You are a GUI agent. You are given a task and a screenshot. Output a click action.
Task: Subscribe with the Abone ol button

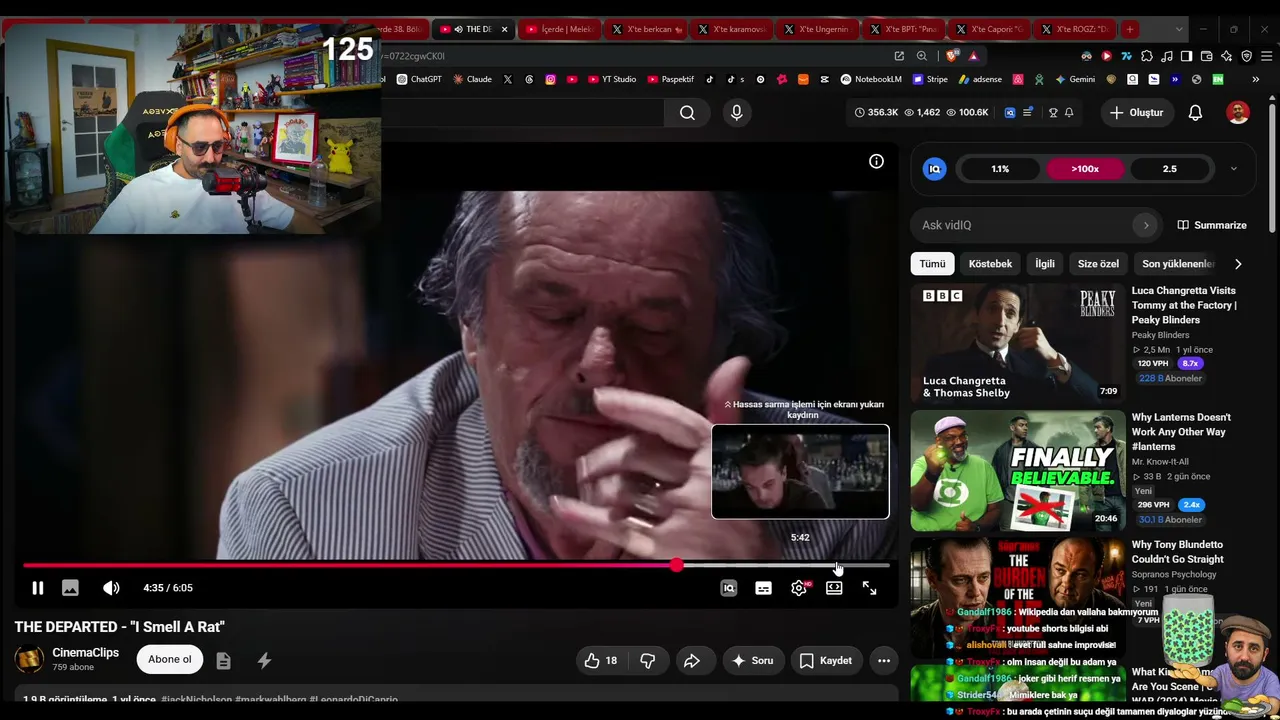169,660
